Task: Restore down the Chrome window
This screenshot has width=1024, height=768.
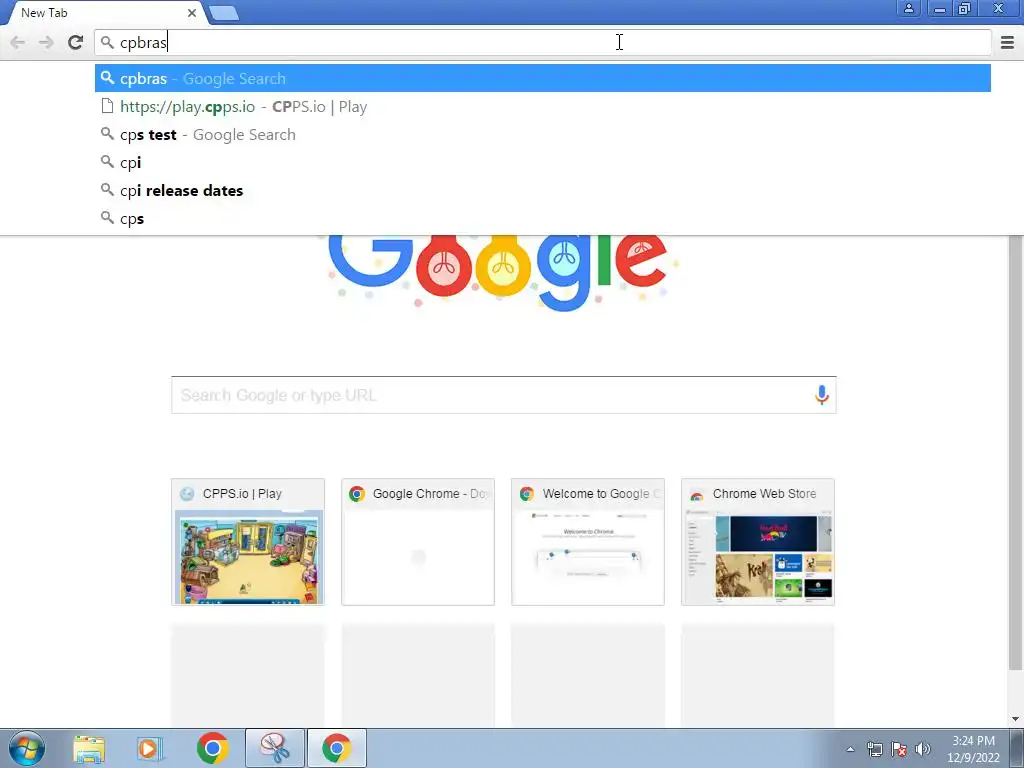Action: [965, 8]
